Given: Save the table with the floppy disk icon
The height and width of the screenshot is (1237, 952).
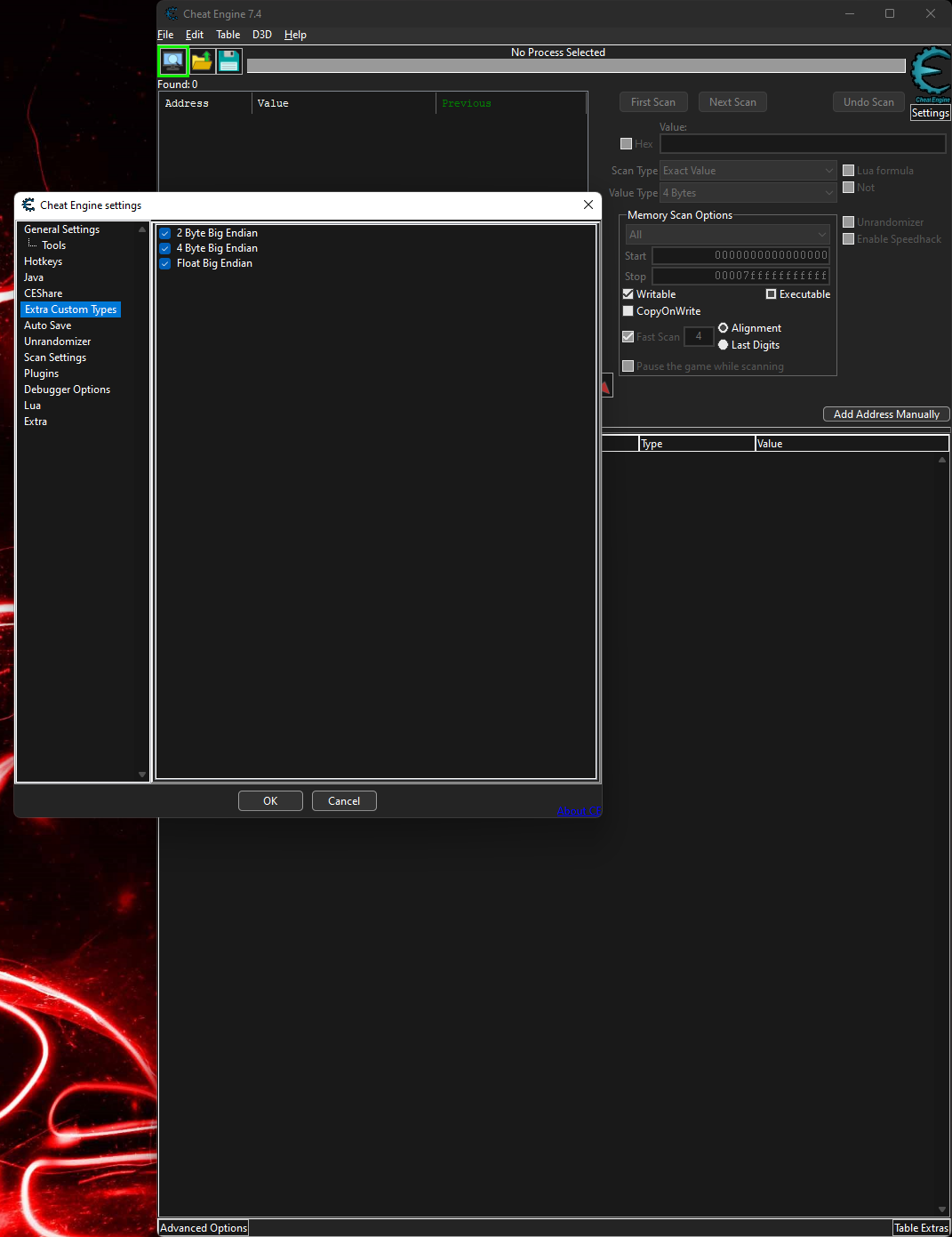Looking at the screenshot, I should tap(229, 61).
